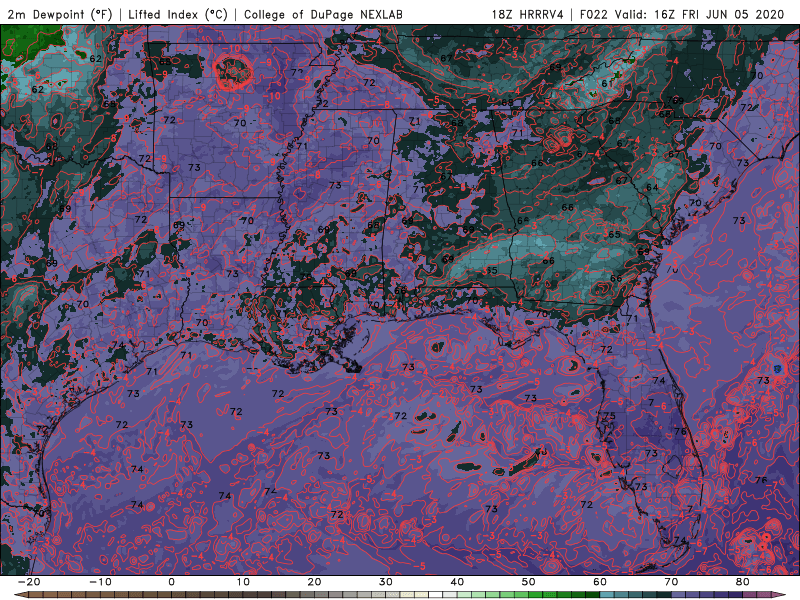The height and width of the screenshot is (600, 800).
Task: Click the 0 label on the color scale
Action: pos(171,582)
